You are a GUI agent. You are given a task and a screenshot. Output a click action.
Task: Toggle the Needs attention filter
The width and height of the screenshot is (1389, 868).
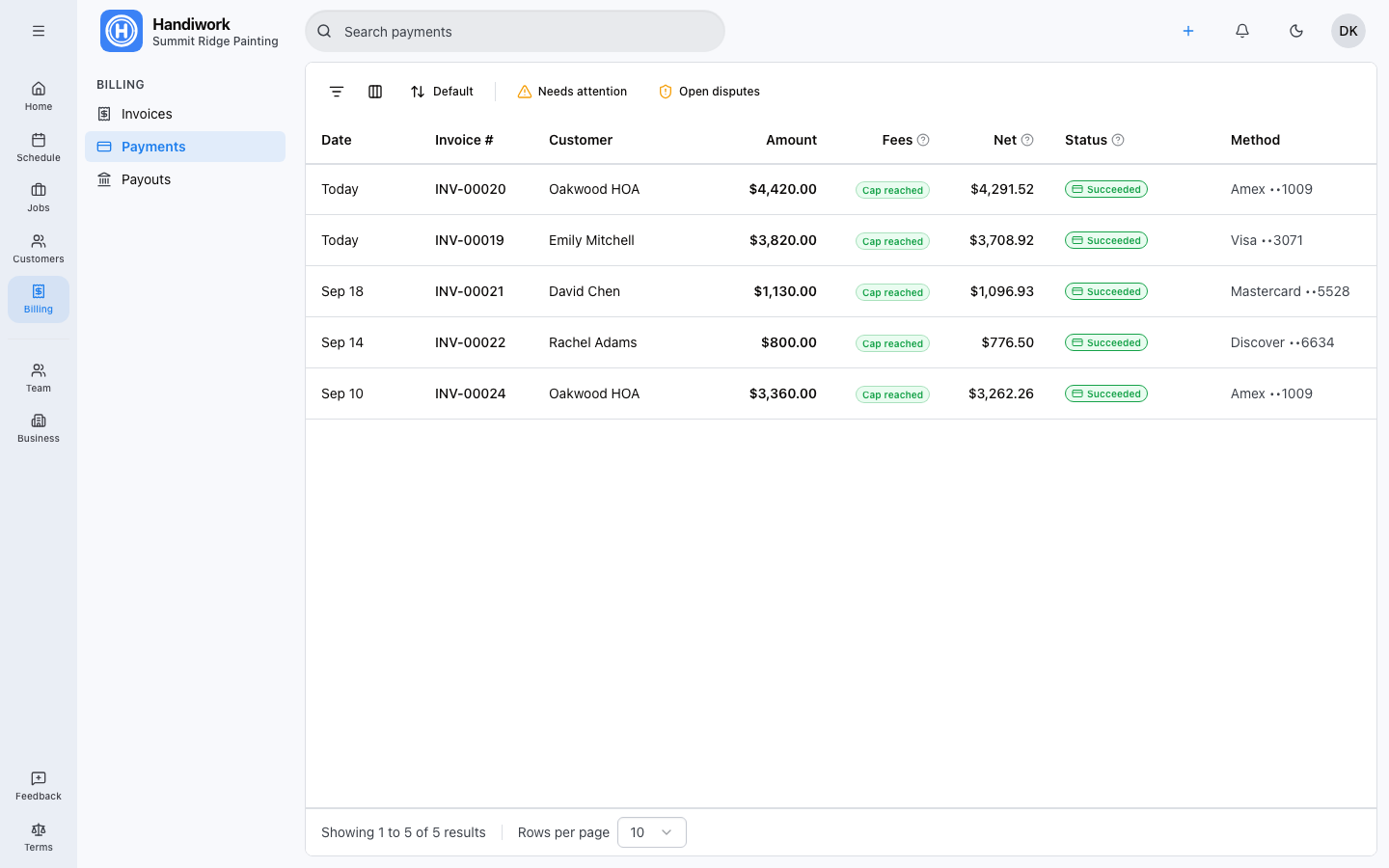pyautogui.click(x=572, y=92)
